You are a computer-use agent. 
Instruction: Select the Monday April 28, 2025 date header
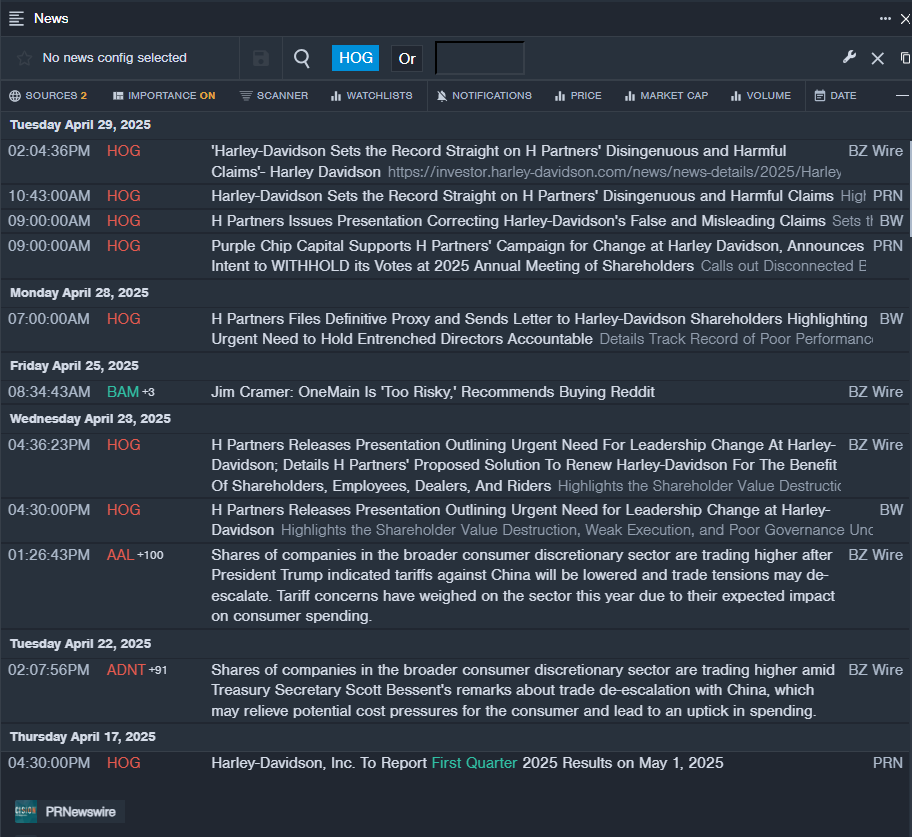[79, 293]
